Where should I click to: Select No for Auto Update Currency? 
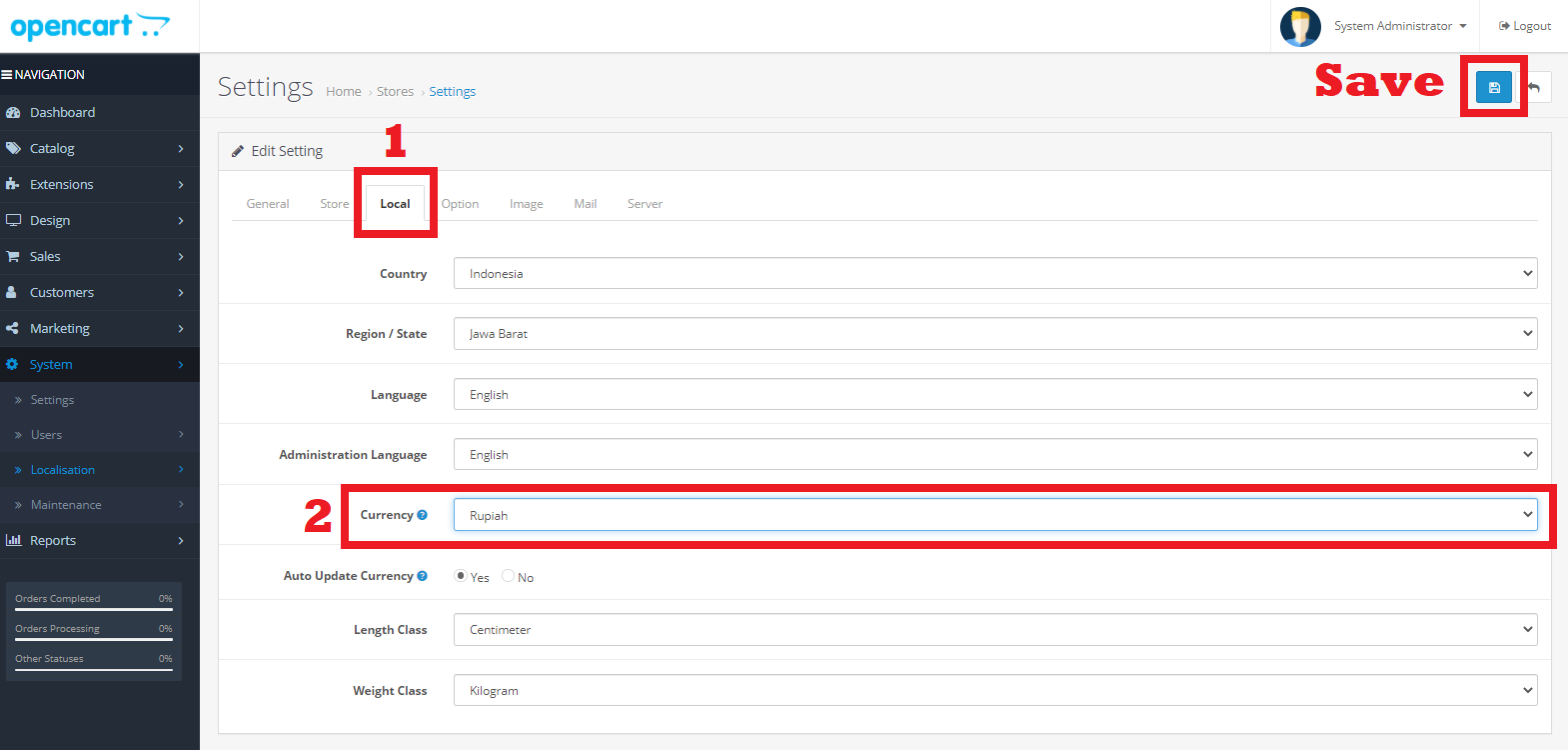tap(508, 576)
